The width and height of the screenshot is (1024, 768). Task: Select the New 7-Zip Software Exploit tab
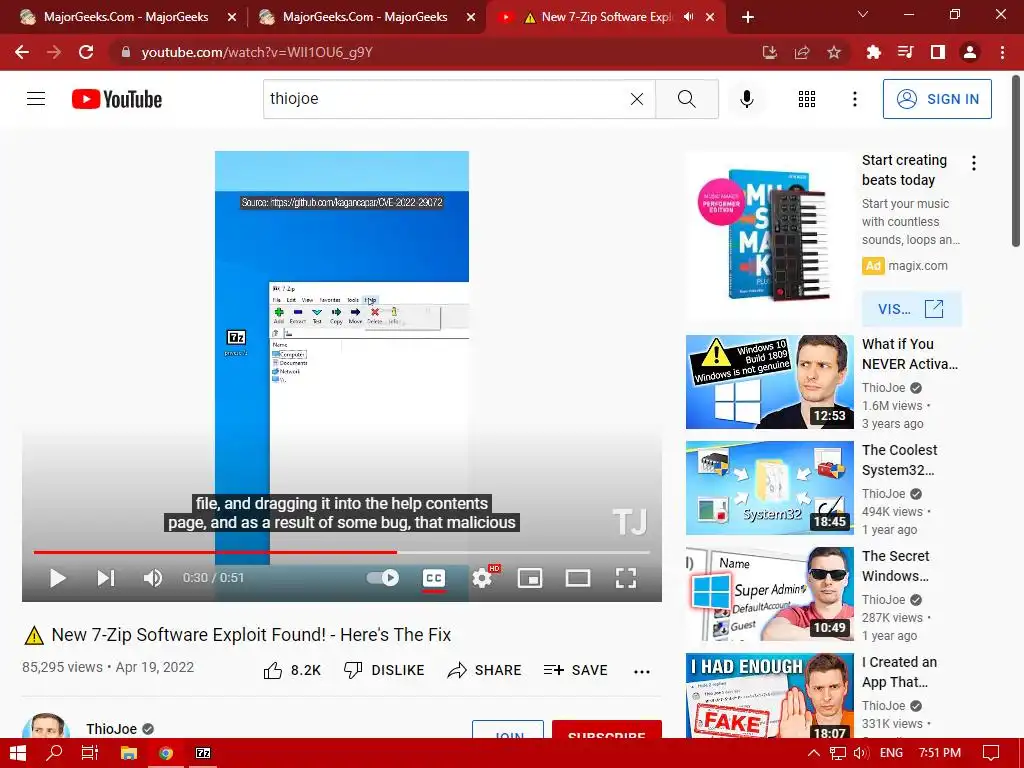(598, 17)
